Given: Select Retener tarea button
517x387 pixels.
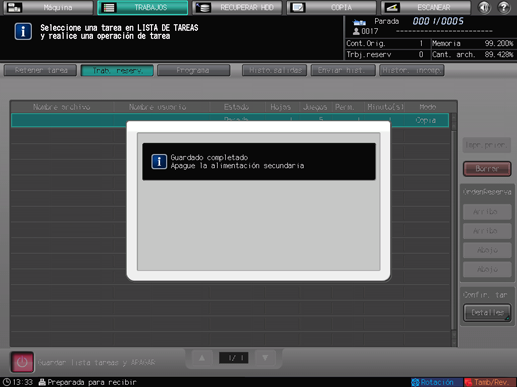Looking at the screenshot, I should [x=41, y=70].
